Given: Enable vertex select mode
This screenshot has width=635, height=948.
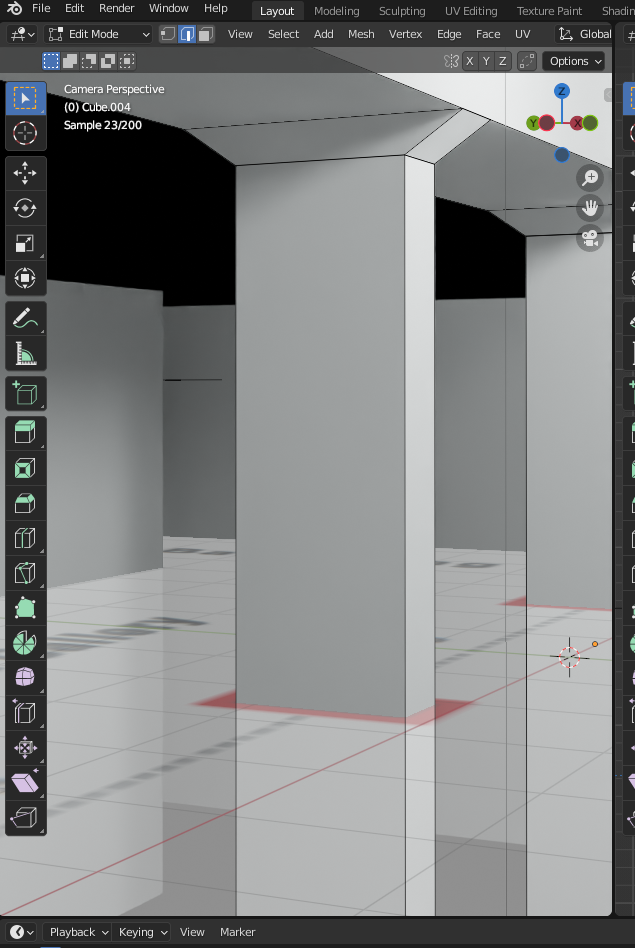Looking at the screenshot, I should pyautogui.click(x=168, y=34).
